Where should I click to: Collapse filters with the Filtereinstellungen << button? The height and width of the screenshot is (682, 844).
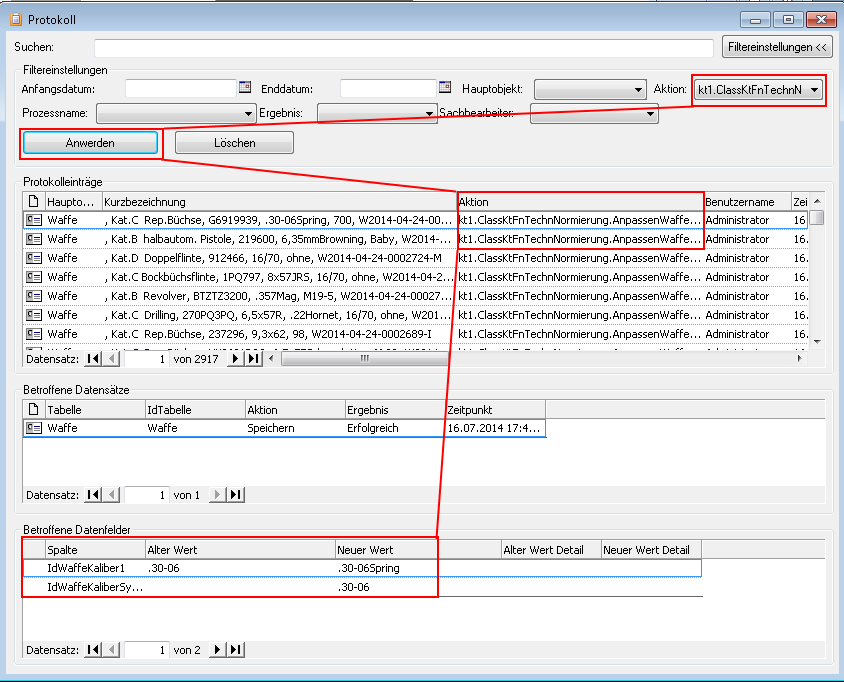(778, 47)
